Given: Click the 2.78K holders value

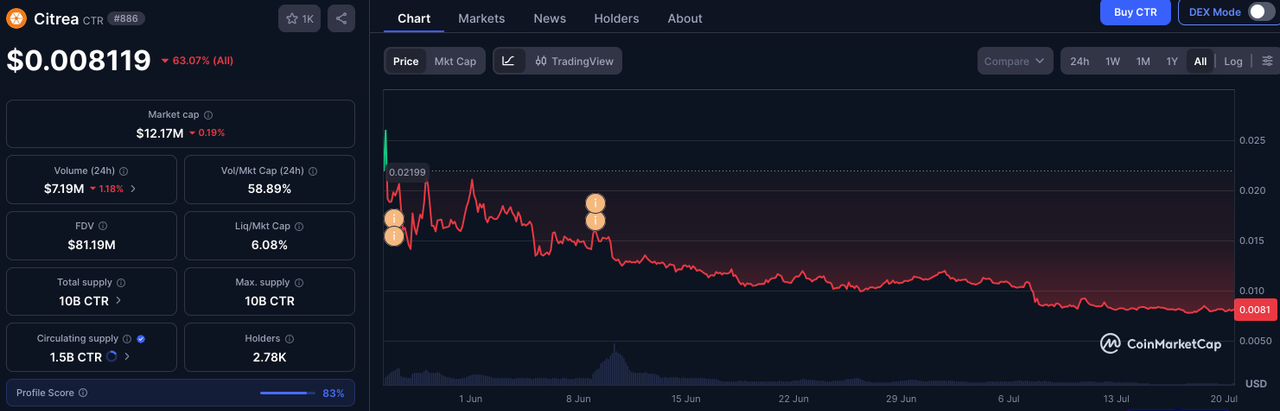Looking at the screenshot, I should pyautogui.click(x=269, y=357).
